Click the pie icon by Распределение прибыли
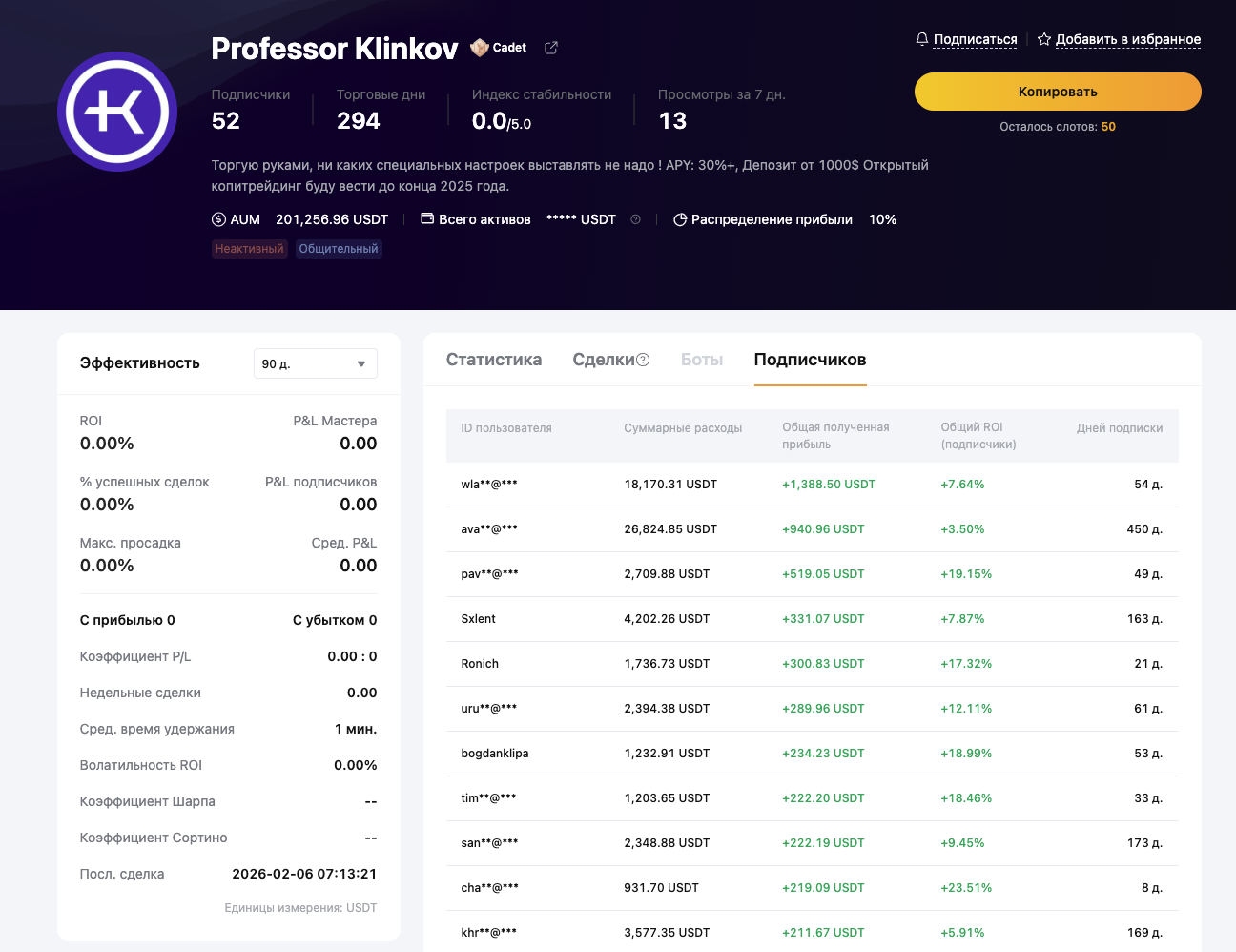 680,219
